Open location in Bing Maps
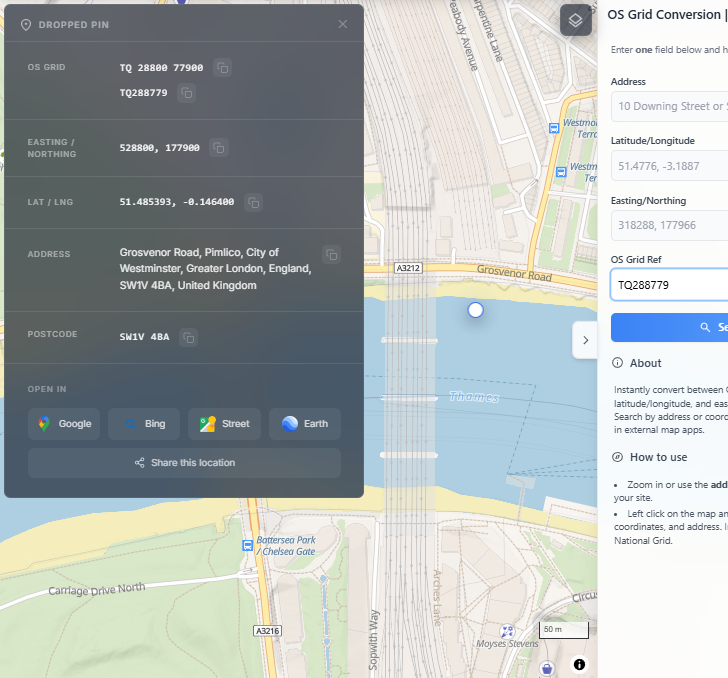Screen dimensions: 728x678 coord(144,424)
